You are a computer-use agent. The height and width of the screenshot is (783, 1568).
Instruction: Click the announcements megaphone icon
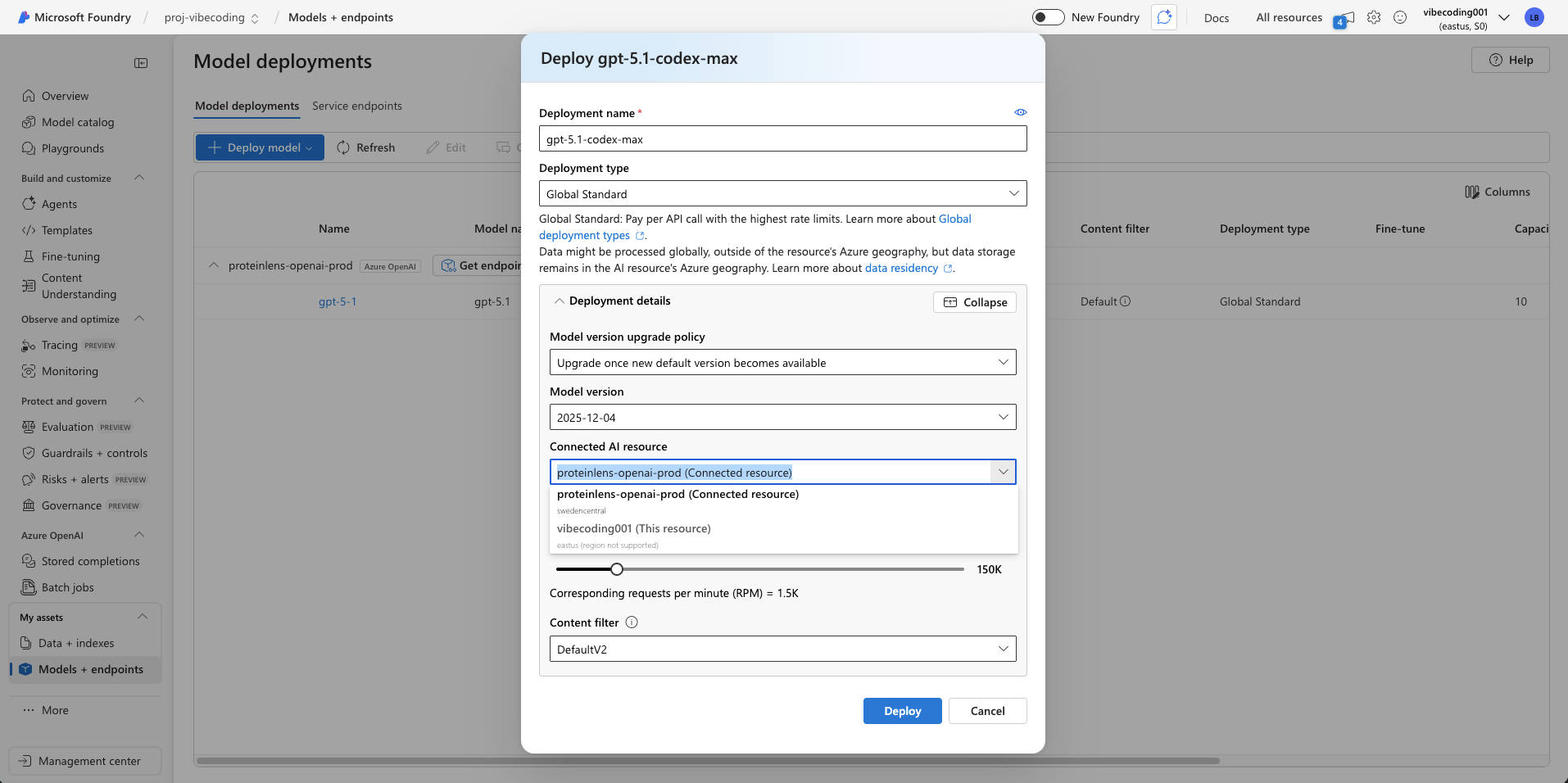[1344, 18]
